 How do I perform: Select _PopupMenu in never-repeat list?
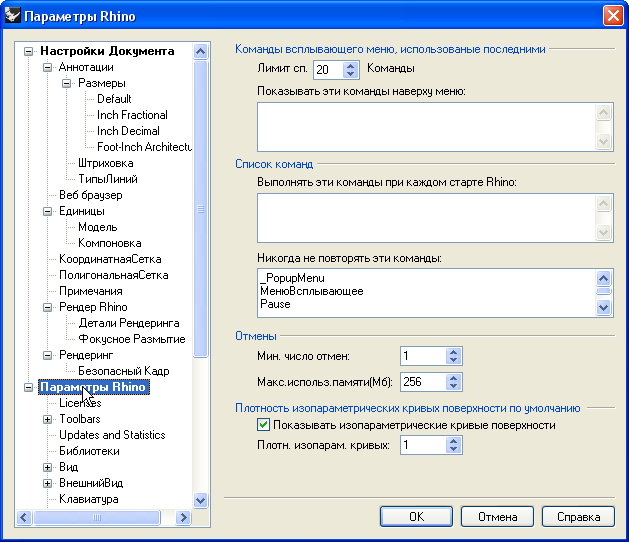point(292,278)
